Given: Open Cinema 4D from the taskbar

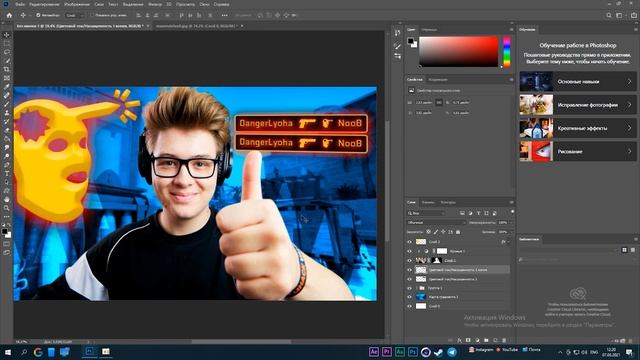Looking at the screenshot, I should click(x=426, y=352).
